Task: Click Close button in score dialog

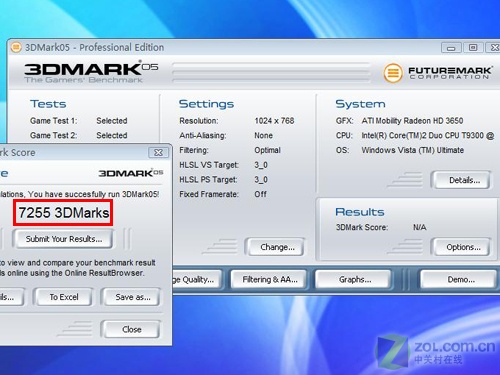Action: (x=132, y=329)
